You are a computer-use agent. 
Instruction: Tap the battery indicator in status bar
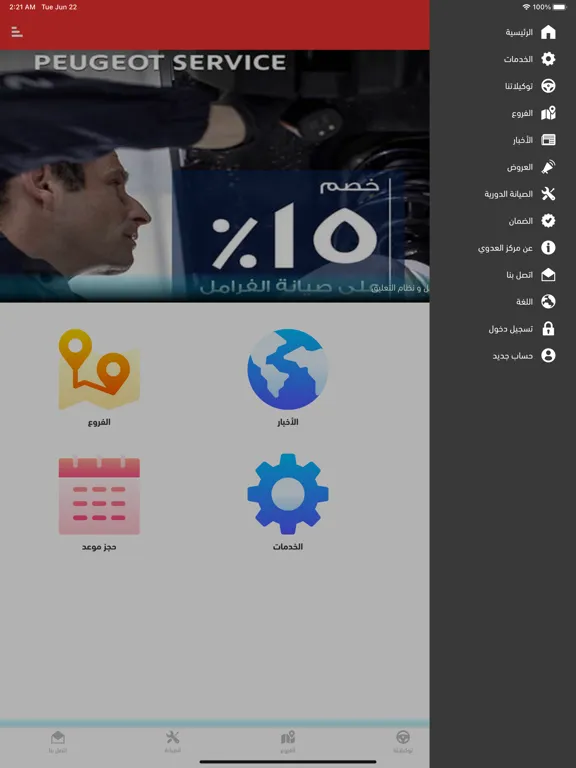tap(559, 7)
